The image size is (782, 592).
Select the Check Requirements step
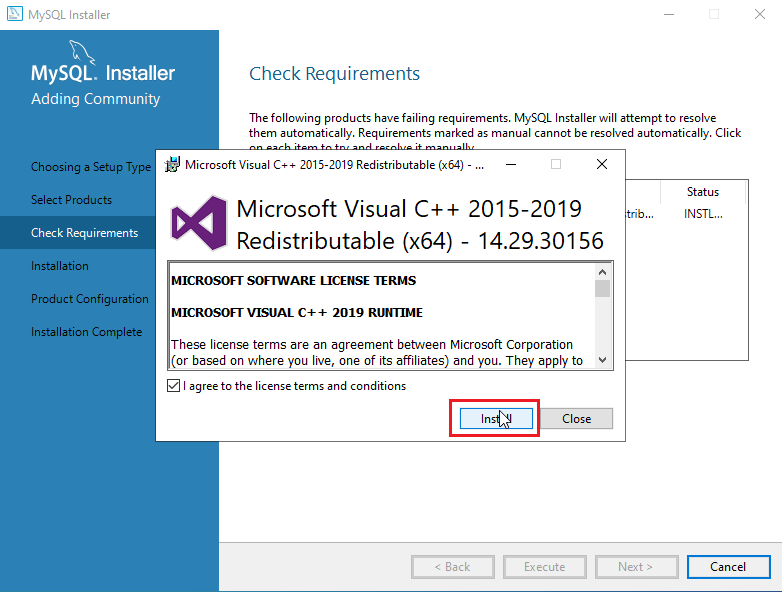[x=84, y=232]
